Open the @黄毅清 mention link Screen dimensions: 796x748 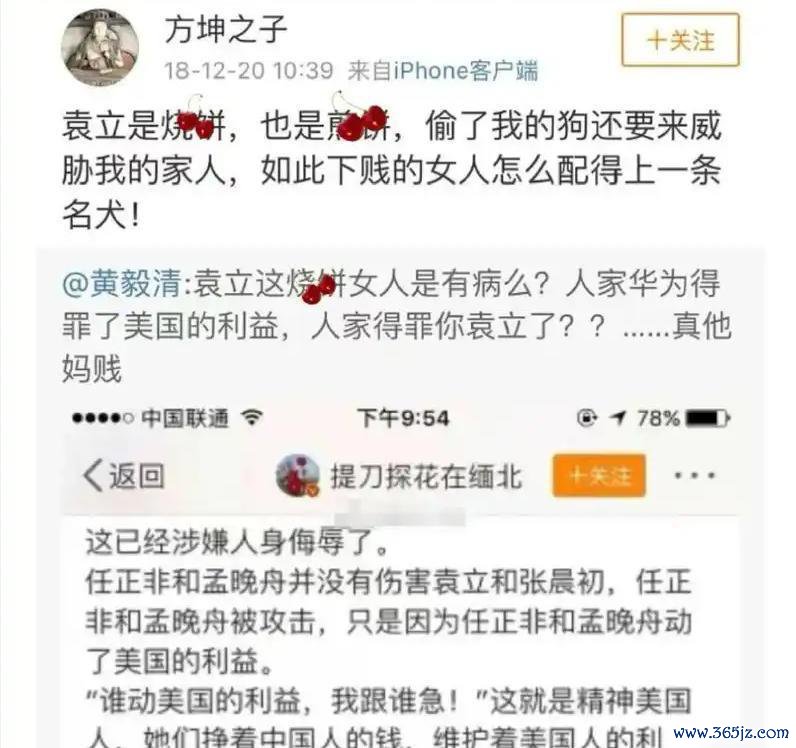coord(121,283)
